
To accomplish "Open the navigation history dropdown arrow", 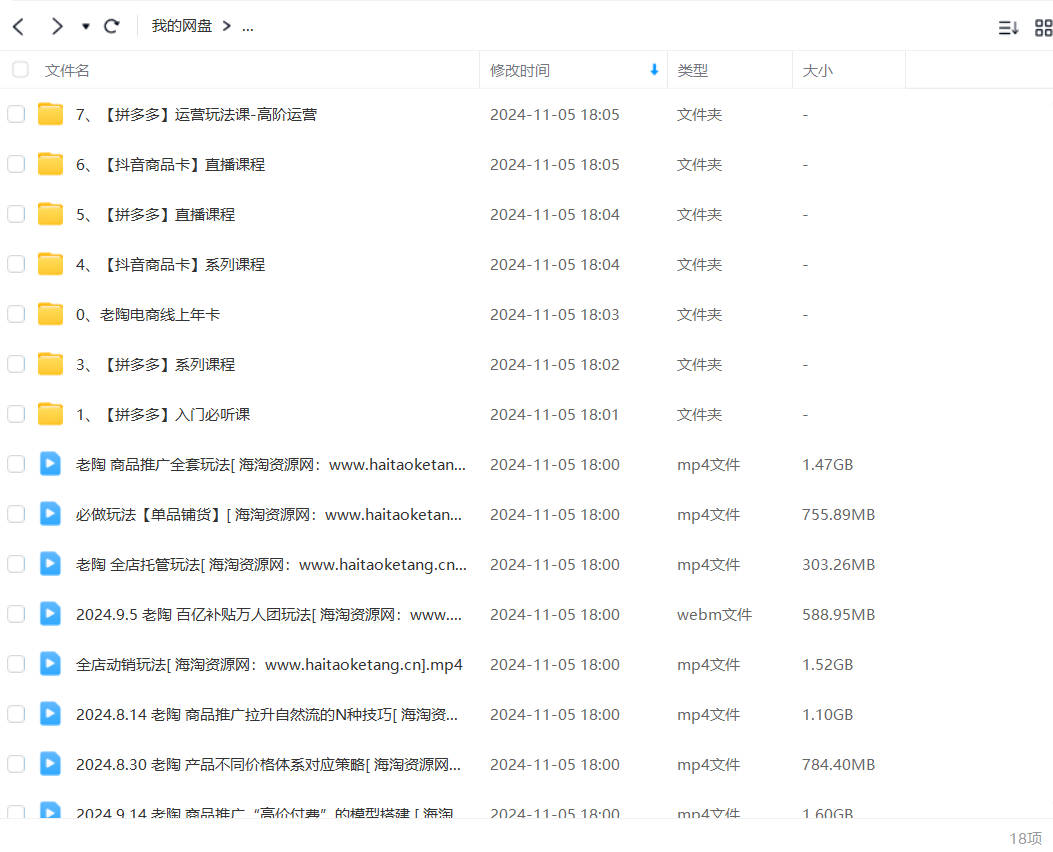I will [85, 27].
